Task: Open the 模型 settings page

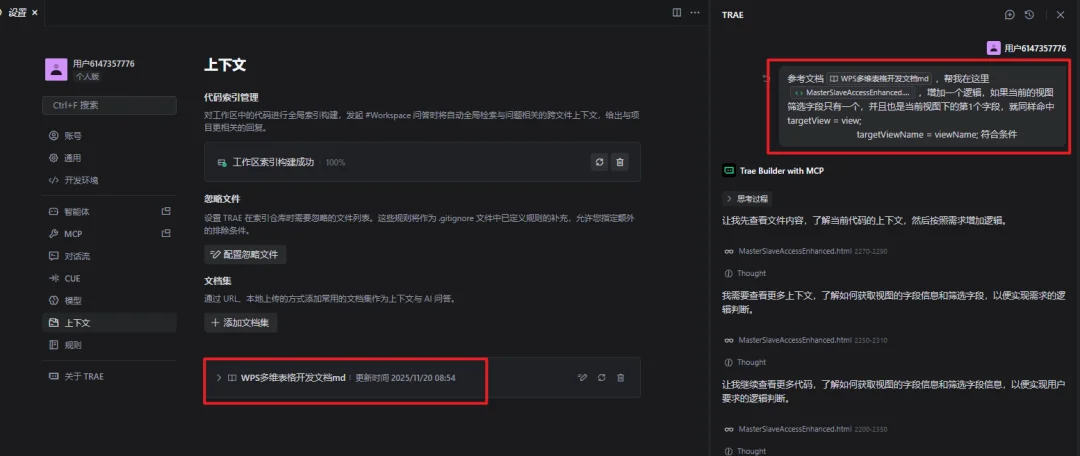Action: click(x=109, y=300)
